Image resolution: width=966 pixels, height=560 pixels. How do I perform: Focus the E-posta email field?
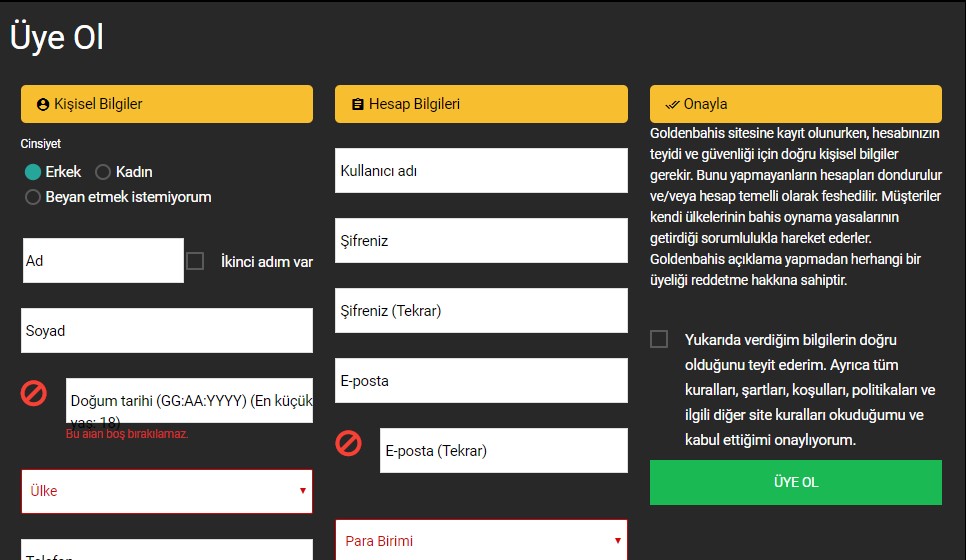coord(481,381)
